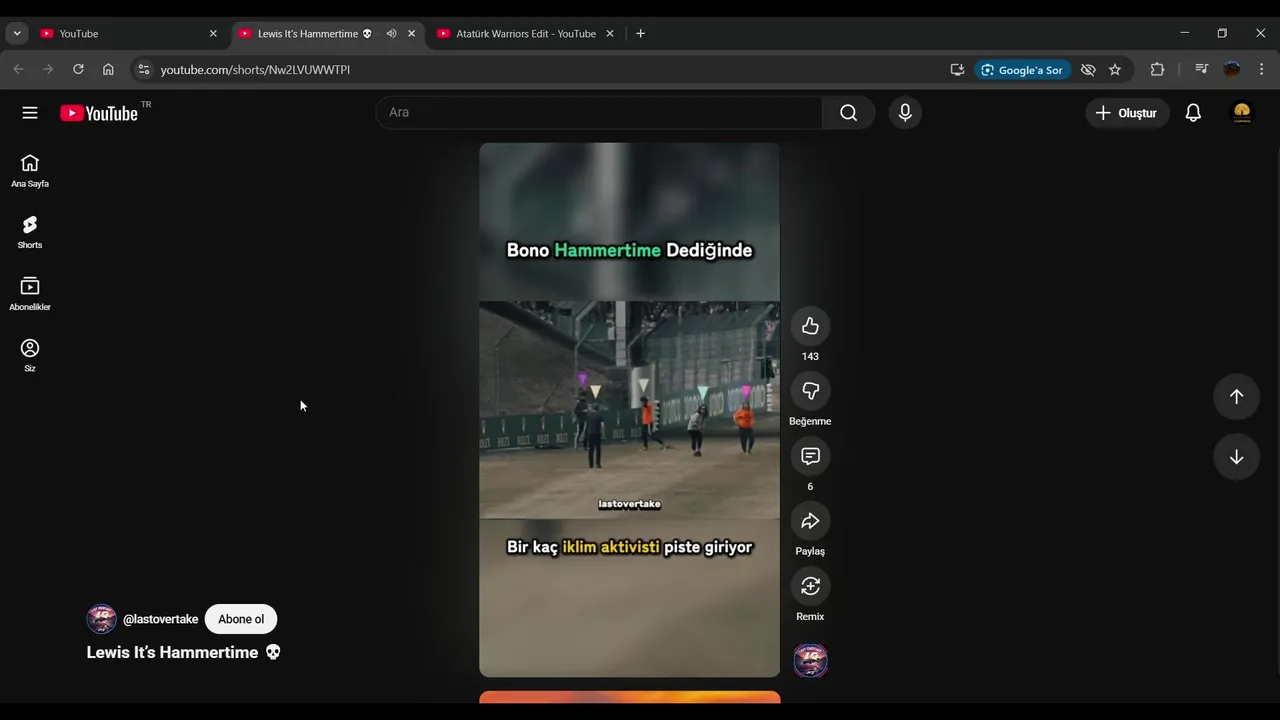The width and height of the screenshot is (1280, 720).
Task: Subscribe with the Abone ol button
Action: pyautogui.click(x=241, y=619)
